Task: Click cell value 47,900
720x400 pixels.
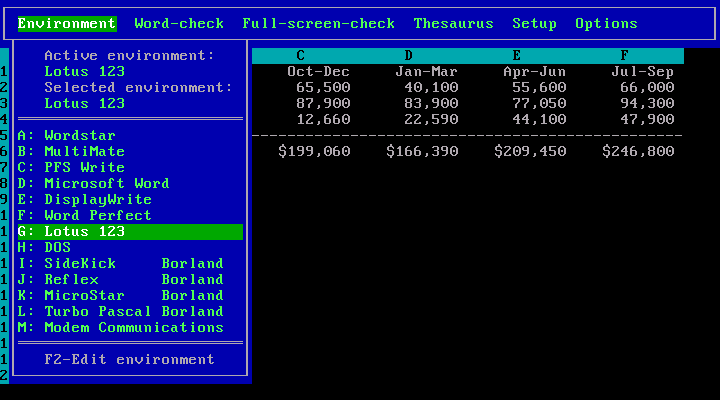Action: 647,120
